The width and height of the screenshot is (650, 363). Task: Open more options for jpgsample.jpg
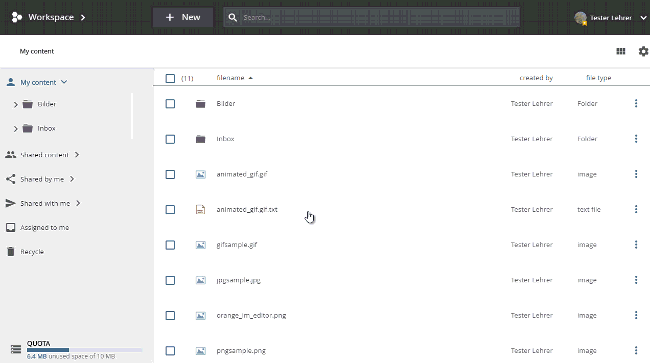pyautogui.click(x=636, y=280)
